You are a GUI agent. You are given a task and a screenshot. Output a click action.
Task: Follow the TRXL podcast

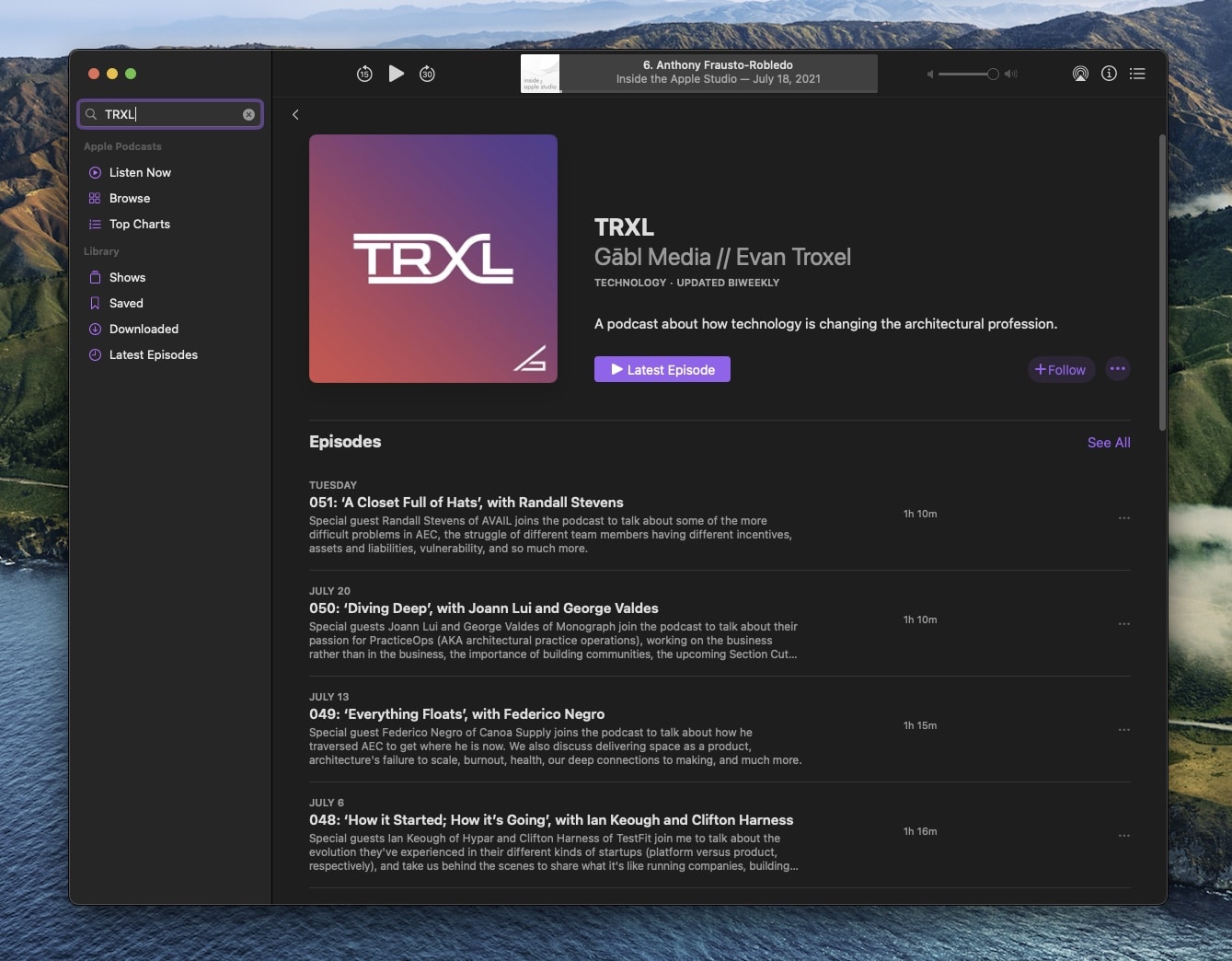point(1061,369)
